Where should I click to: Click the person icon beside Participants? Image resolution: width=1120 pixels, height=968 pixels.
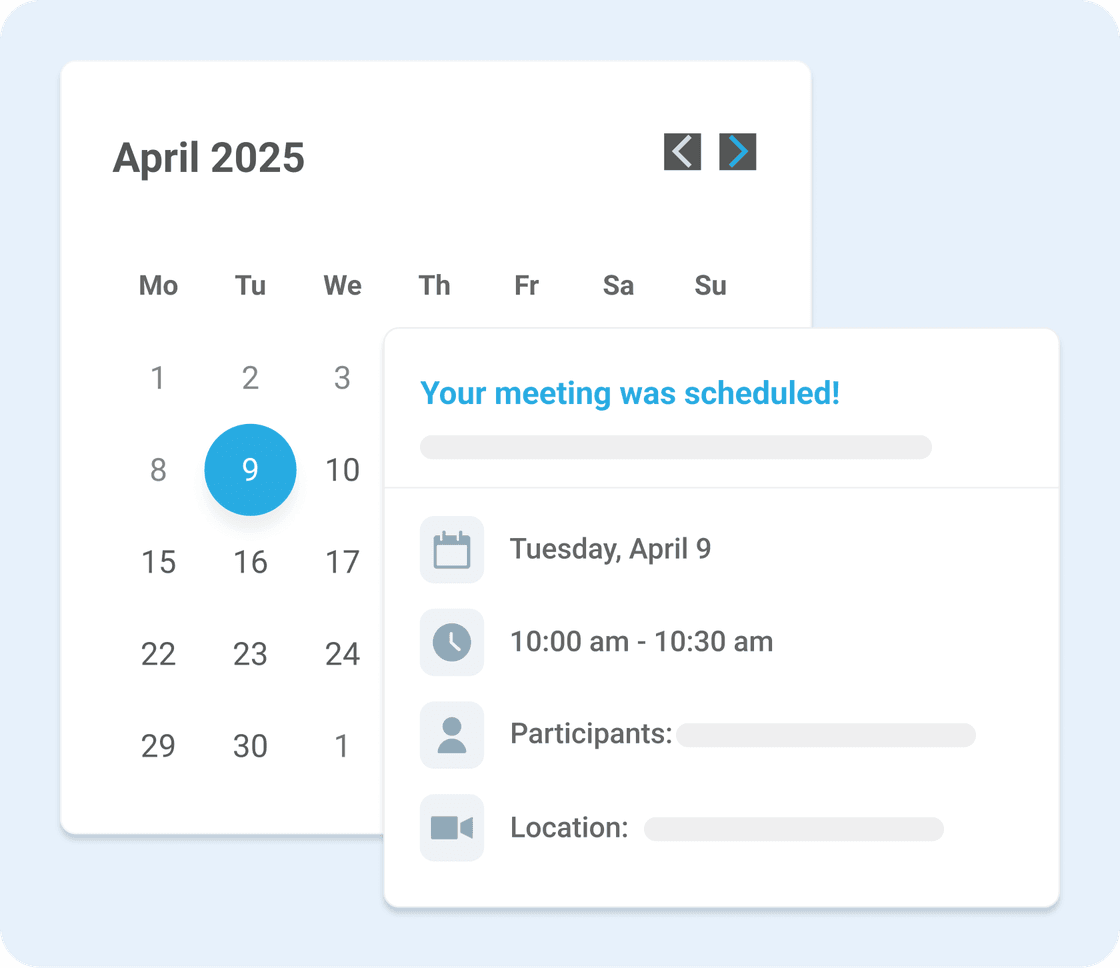coord(452,735)
